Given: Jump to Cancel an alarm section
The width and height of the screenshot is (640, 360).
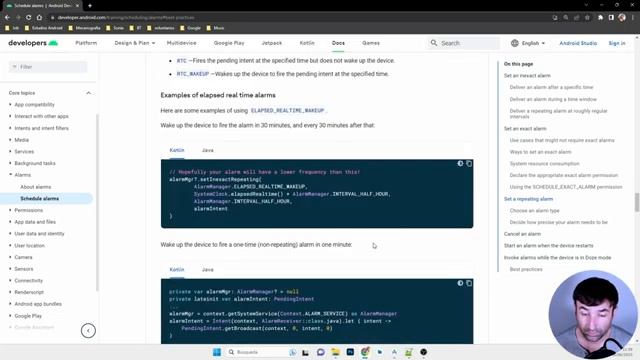Looking at the screenshot, I should click(522, 234).
